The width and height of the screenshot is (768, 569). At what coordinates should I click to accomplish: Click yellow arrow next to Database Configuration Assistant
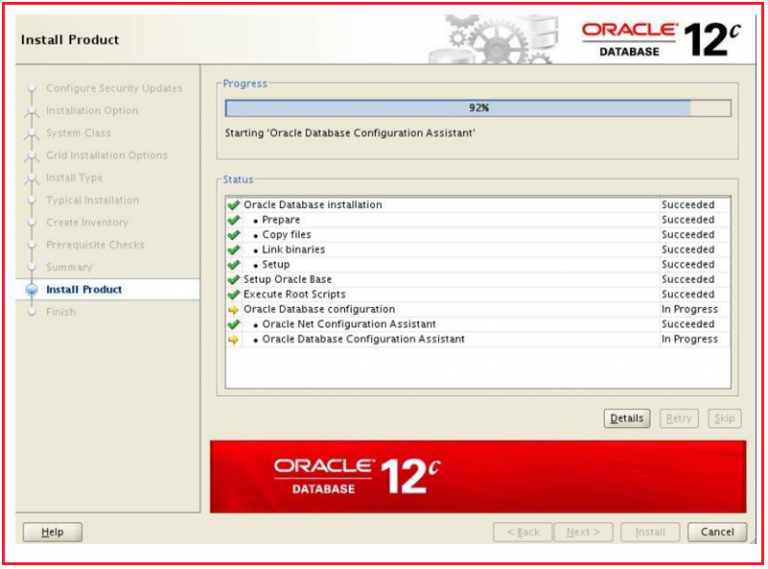[x=234, y=340]
